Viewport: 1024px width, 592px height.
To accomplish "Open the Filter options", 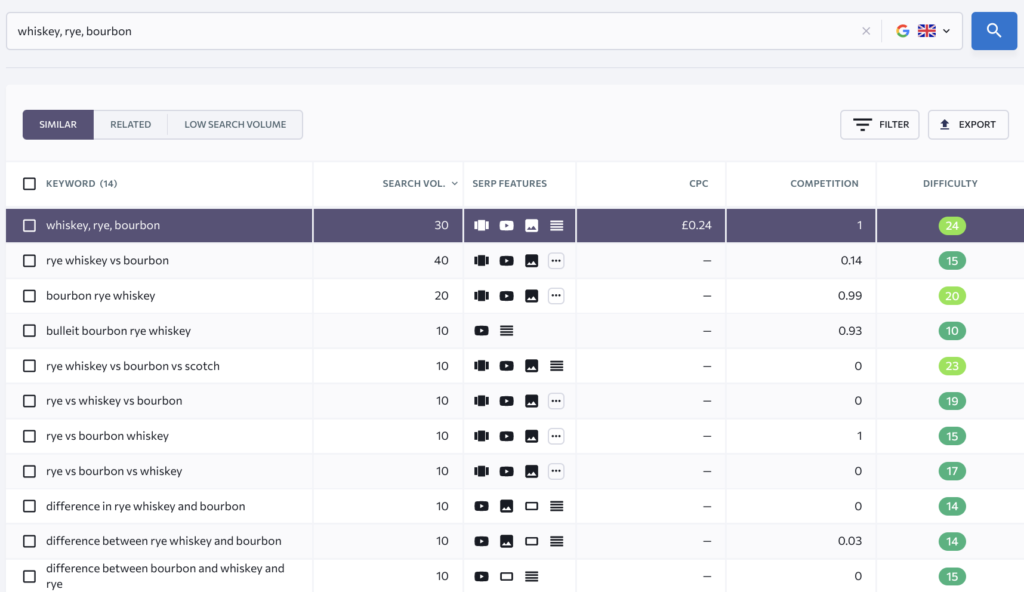I will pos(880,124).
